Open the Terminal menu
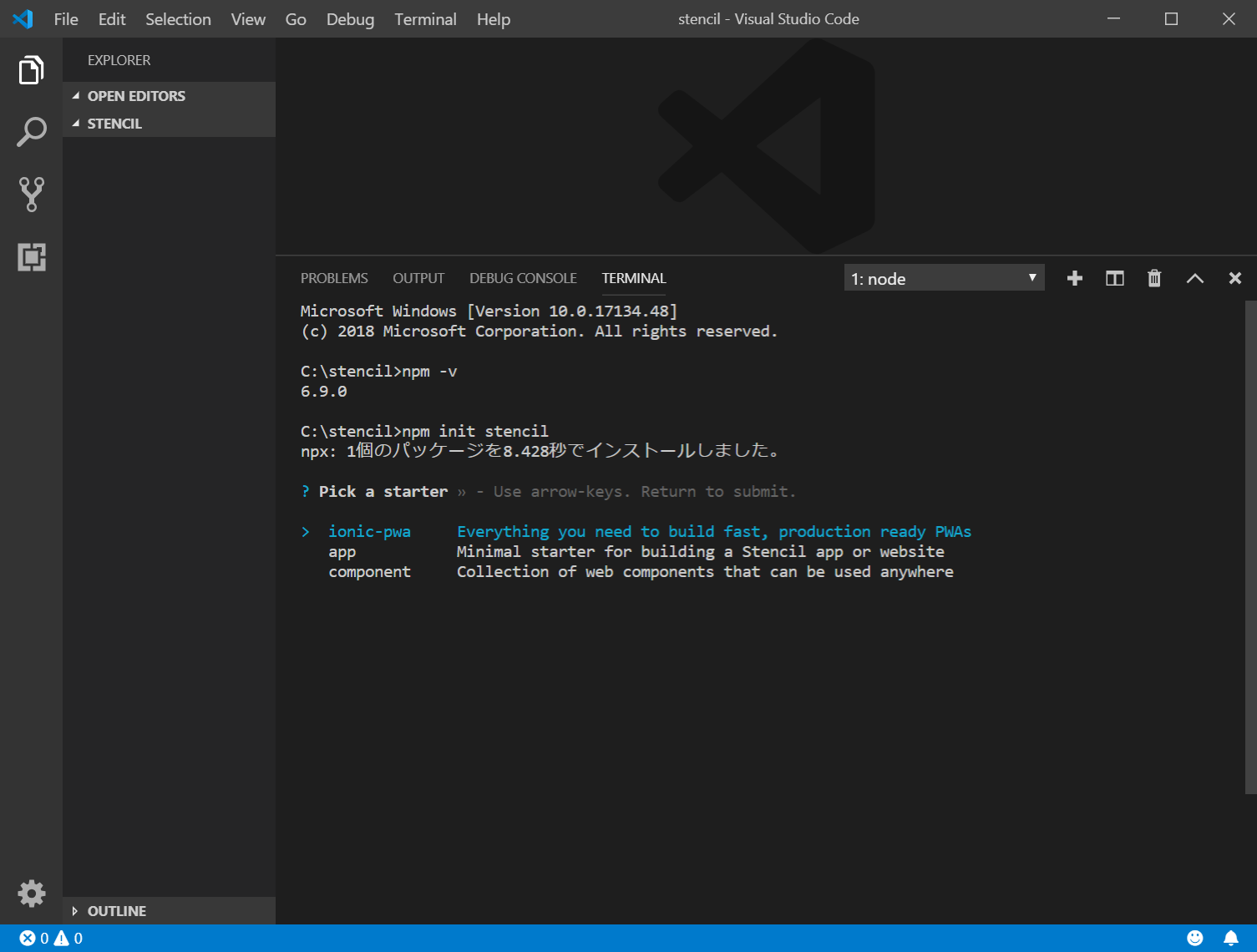The image size is (1257, 952). 425,19
